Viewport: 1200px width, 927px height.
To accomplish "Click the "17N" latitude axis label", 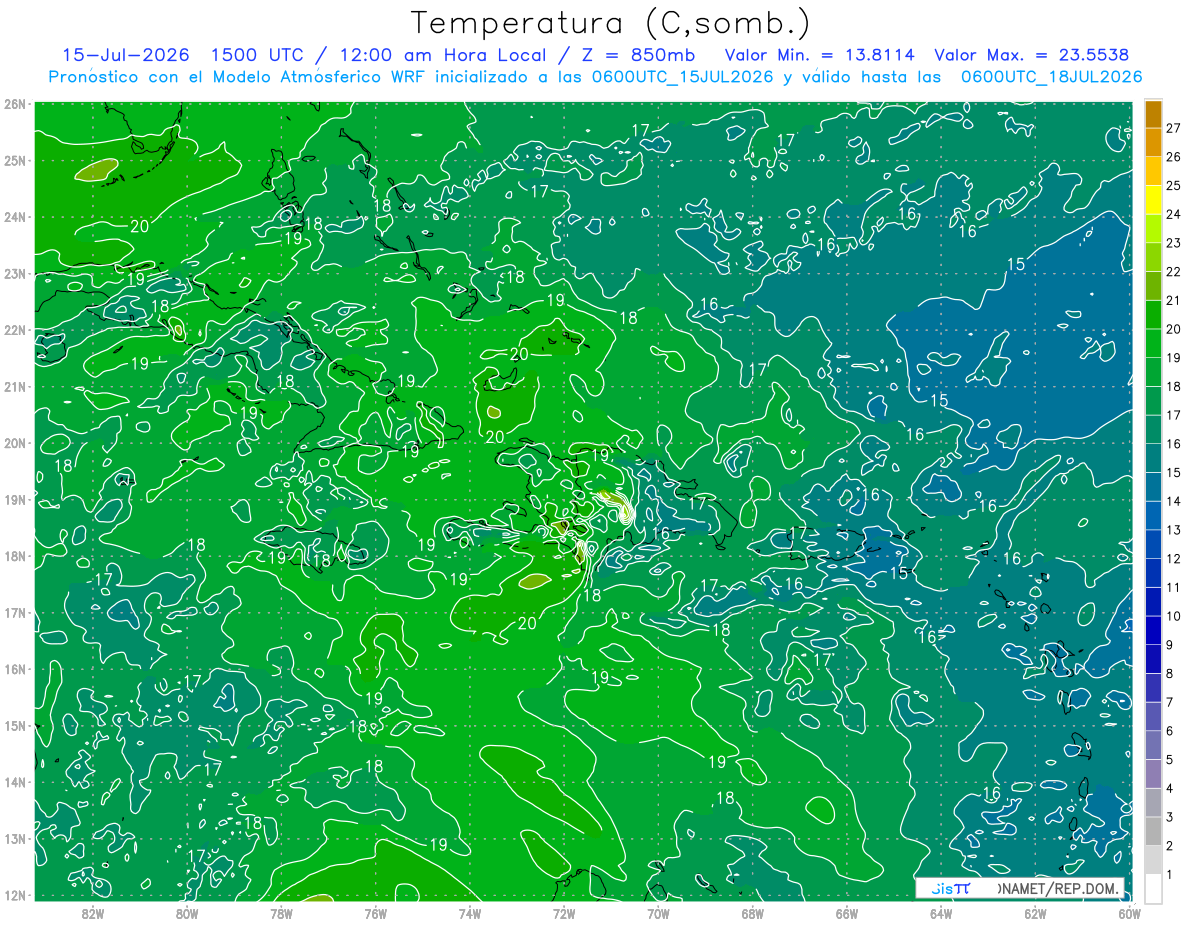I will point(15,613).
